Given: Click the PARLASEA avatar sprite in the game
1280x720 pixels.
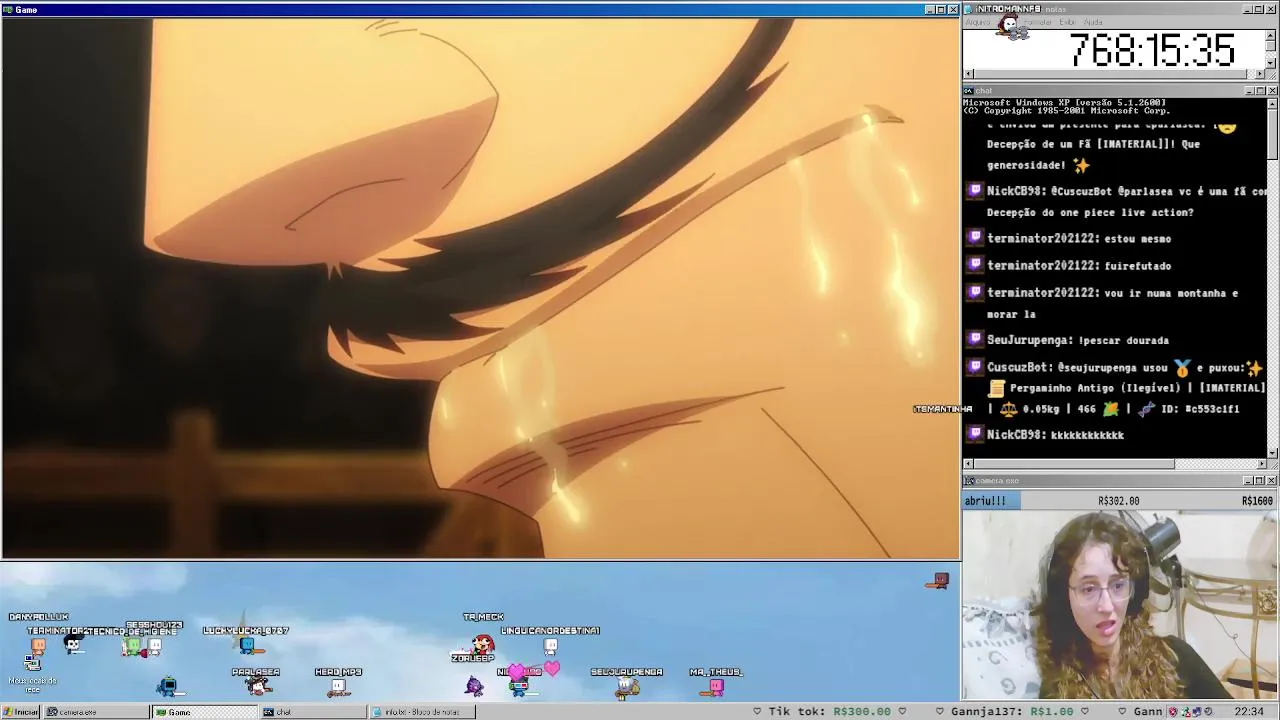Looking at the screenshot, I should point(258,686).
